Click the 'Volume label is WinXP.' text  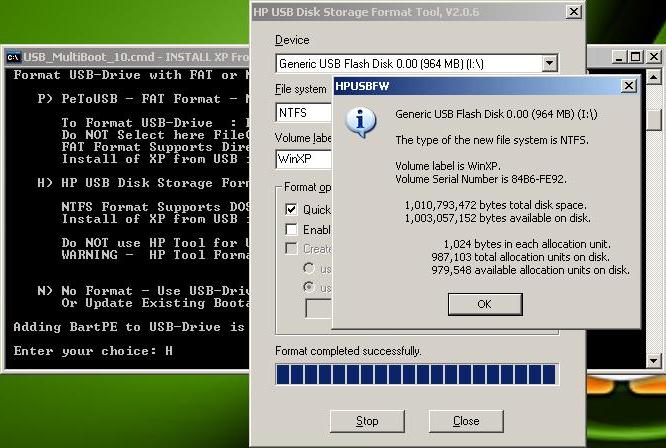(448, 166)
